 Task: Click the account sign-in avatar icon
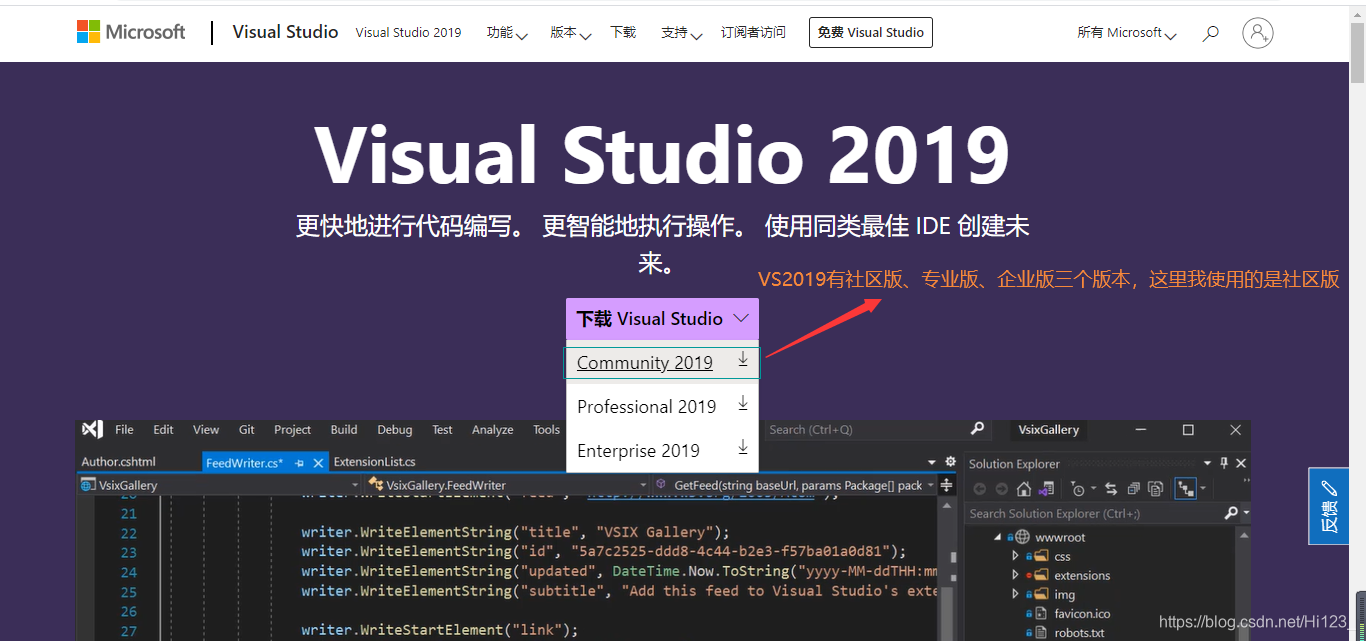(1258, 33)
